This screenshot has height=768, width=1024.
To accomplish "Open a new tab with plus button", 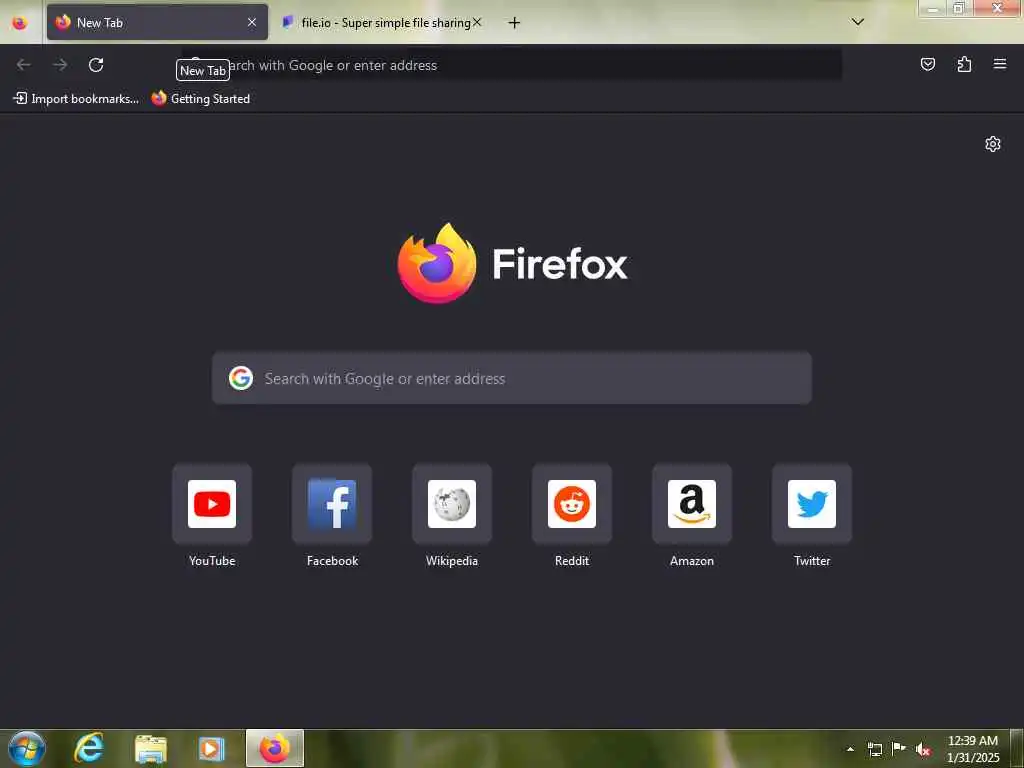I will click(x=515, y=23).
